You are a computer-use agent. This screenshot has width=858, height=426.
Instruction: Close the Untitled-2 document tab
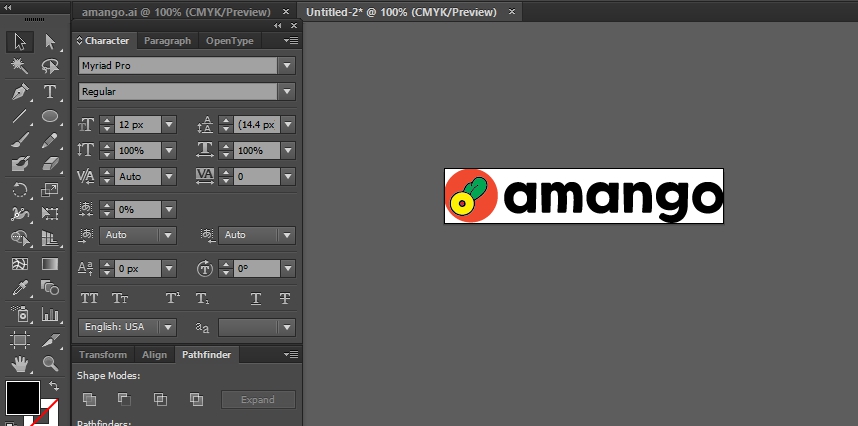(512, 11)
